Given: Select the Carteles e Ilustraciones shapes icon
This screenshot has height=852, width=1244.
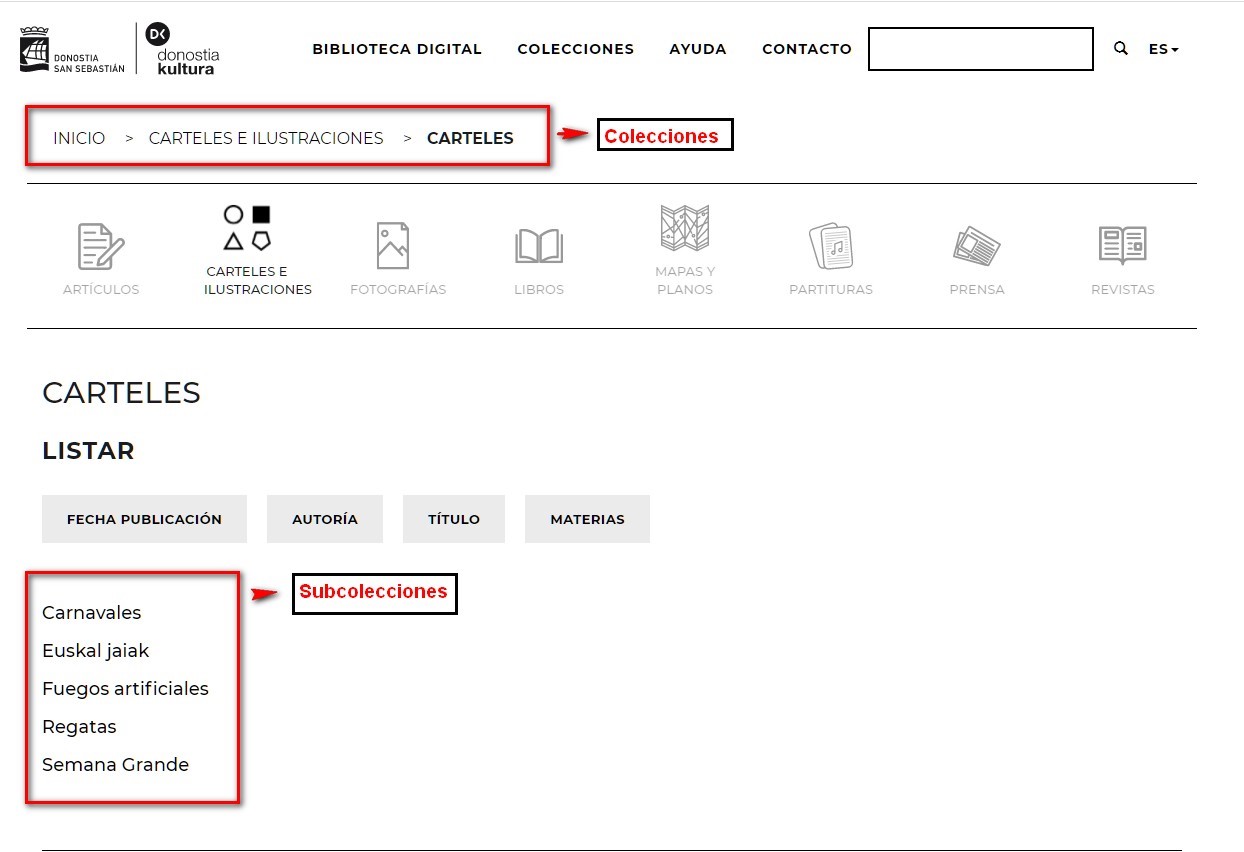Looking at the screenshot, I should click(248, 228).
